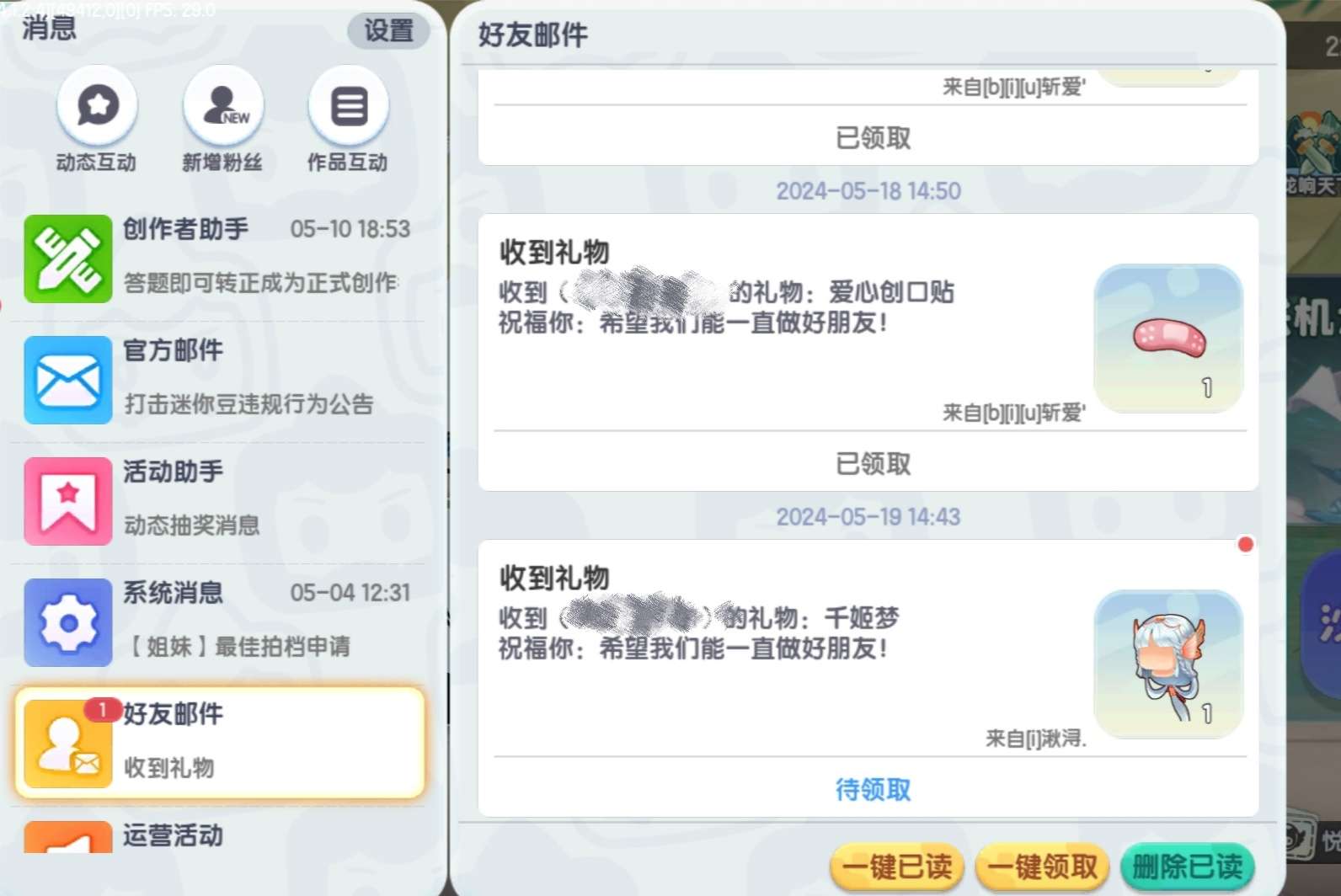Open 系统消息 gear icon

pos(67,622)
